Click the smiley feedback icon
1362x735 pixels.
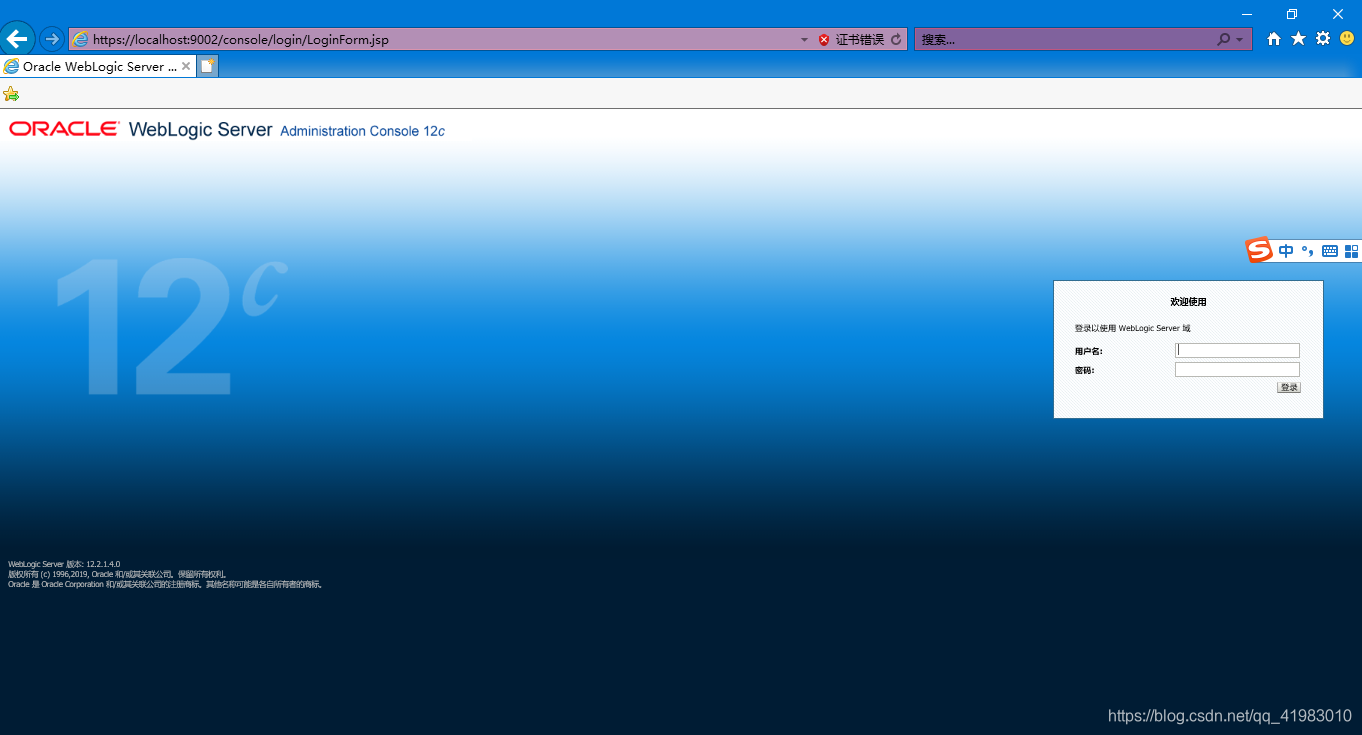(x=1347, y=39)
